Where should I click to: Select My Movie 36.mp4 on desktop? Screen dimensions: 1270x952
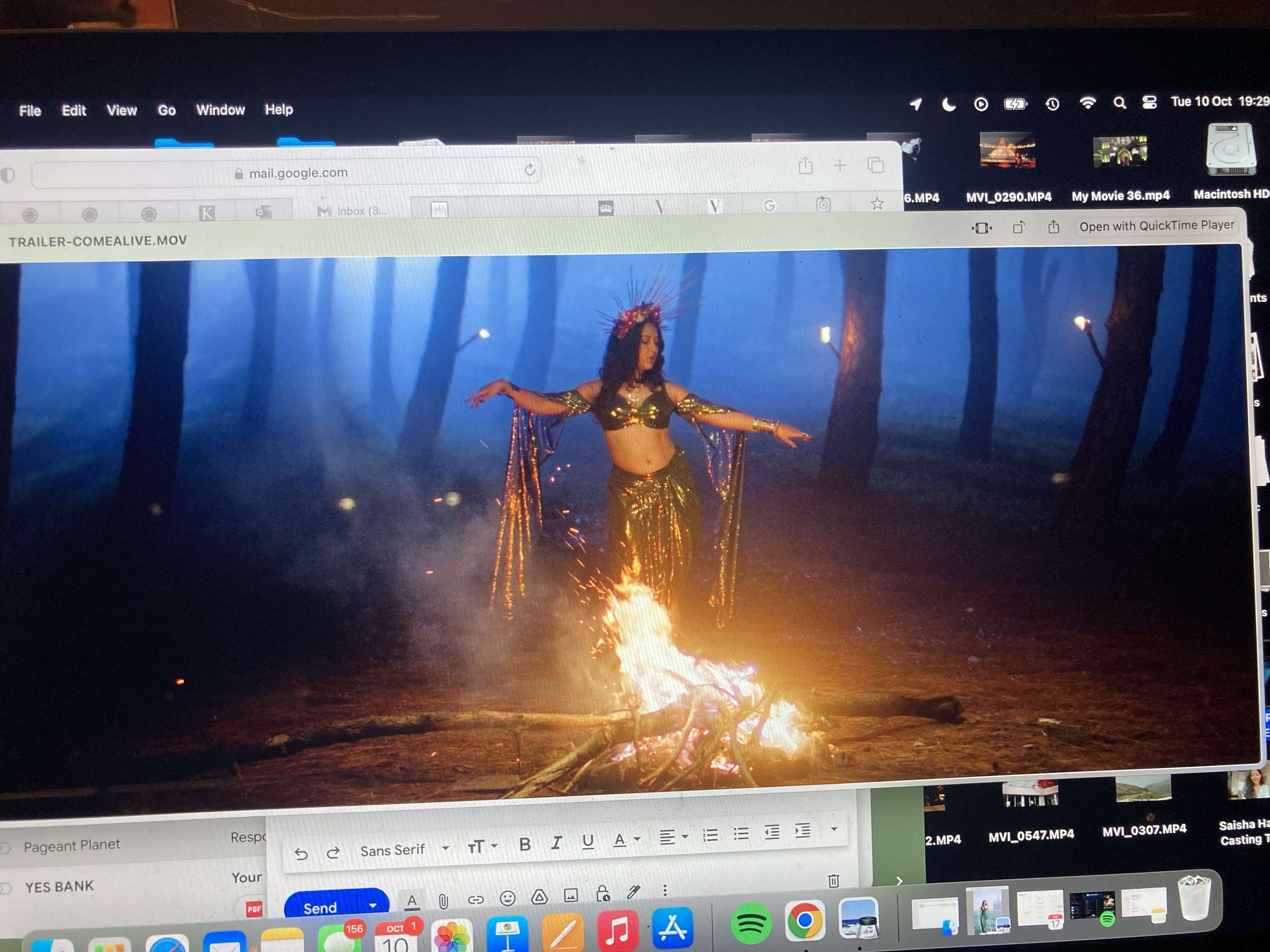pos(1120,168)
